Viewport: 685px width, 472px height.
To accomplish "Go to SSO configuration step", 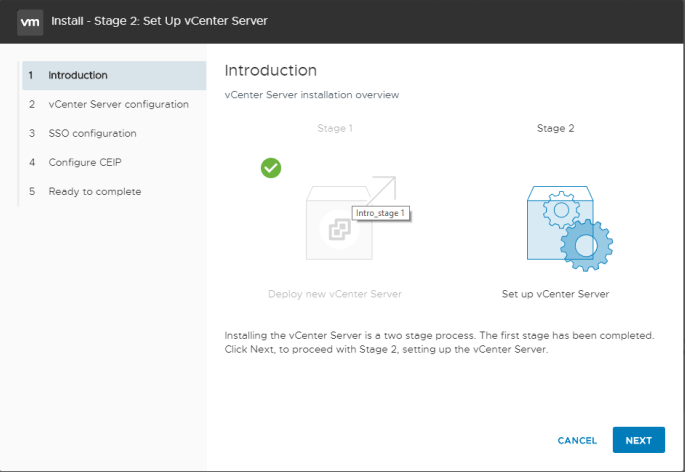I will coord(114,133).
